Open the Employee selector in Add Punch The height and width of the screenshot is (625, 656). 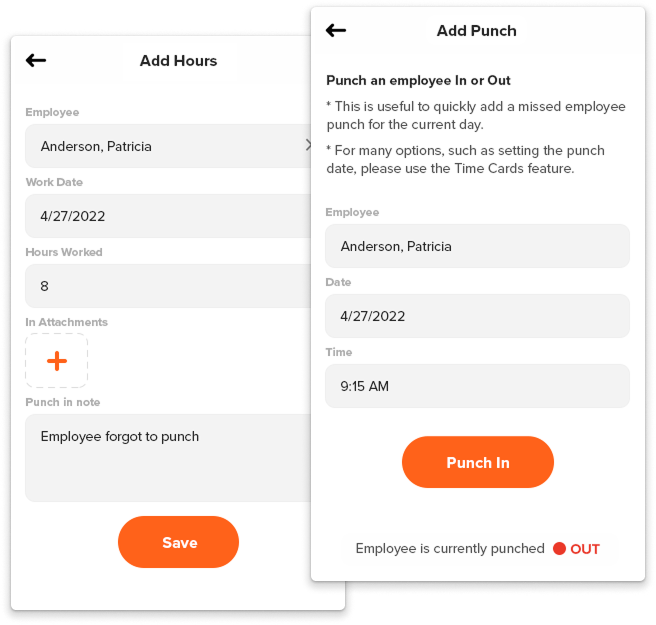(477, 246)
